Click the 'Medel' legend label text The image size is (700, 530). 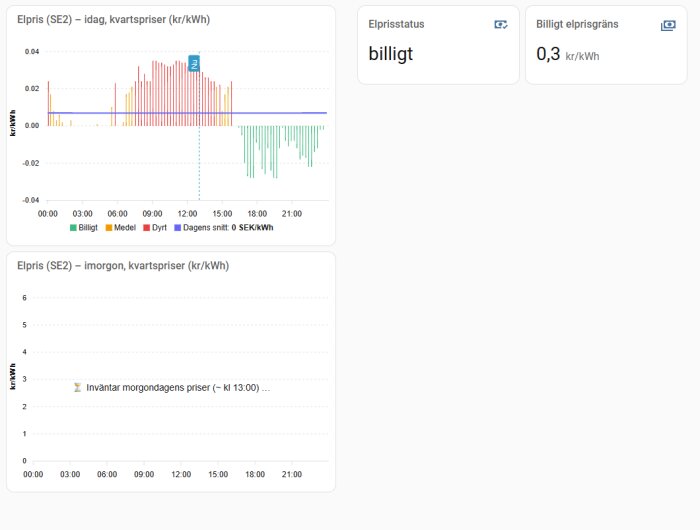pyautogui.click(x=125, y=228)
